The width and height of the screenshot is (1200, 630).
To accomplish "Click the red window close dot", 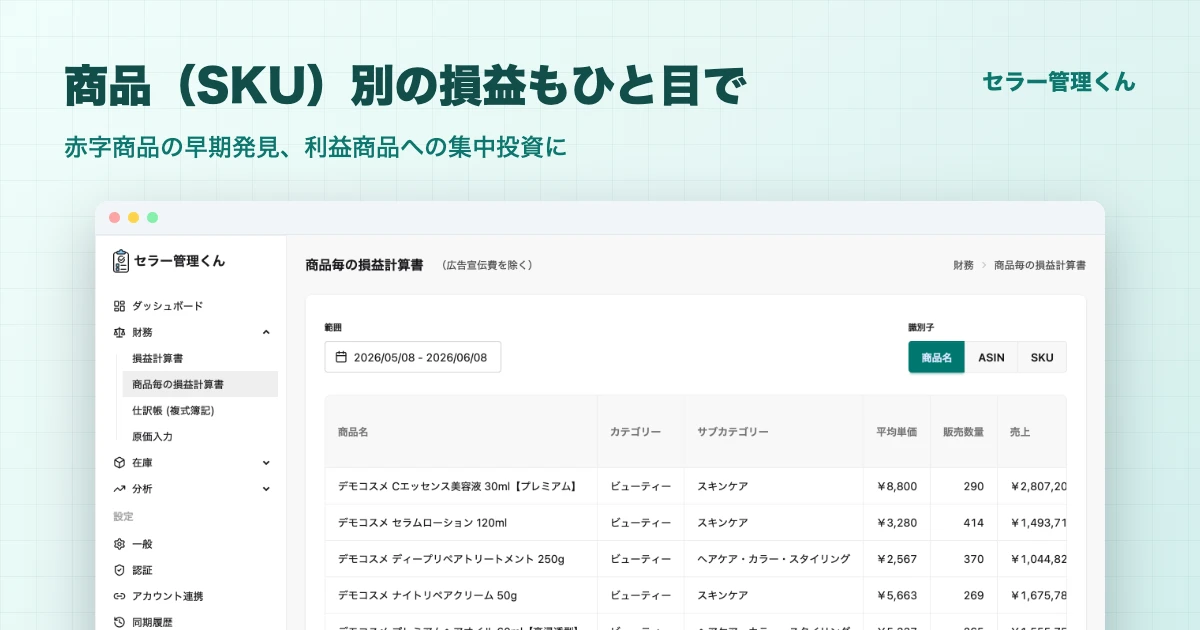I will 114,217.
